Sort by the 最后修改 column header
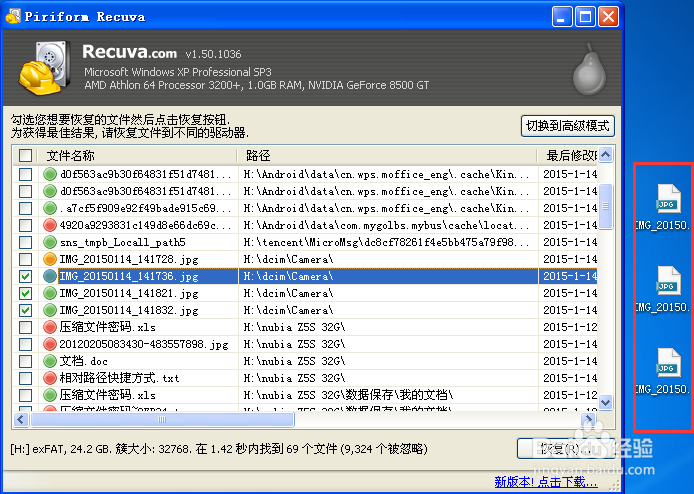The height and width of the screenshot is (494, 694). tap(568, 155)
